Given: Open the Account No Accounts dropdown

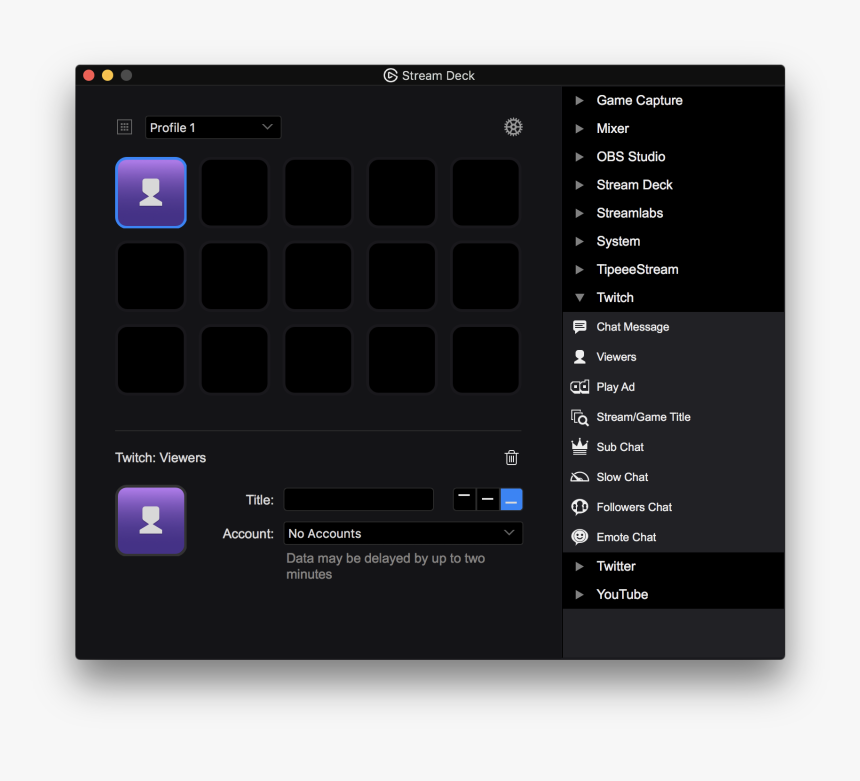Looking at the screenshot, I should (x=403, y=533).
